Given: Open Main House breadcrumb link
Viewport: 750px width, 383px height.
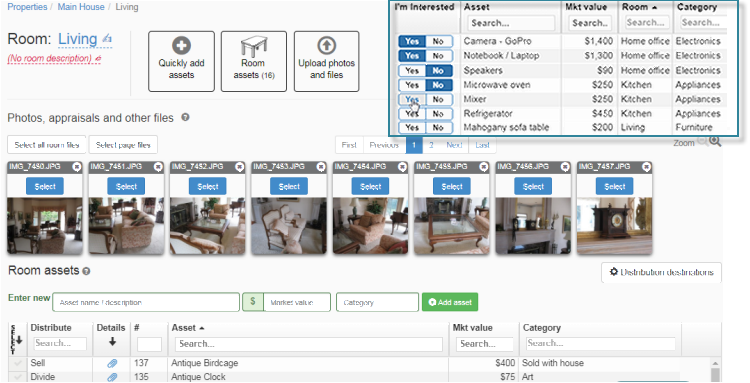Looking at the screenshot, I should (81, 7).
